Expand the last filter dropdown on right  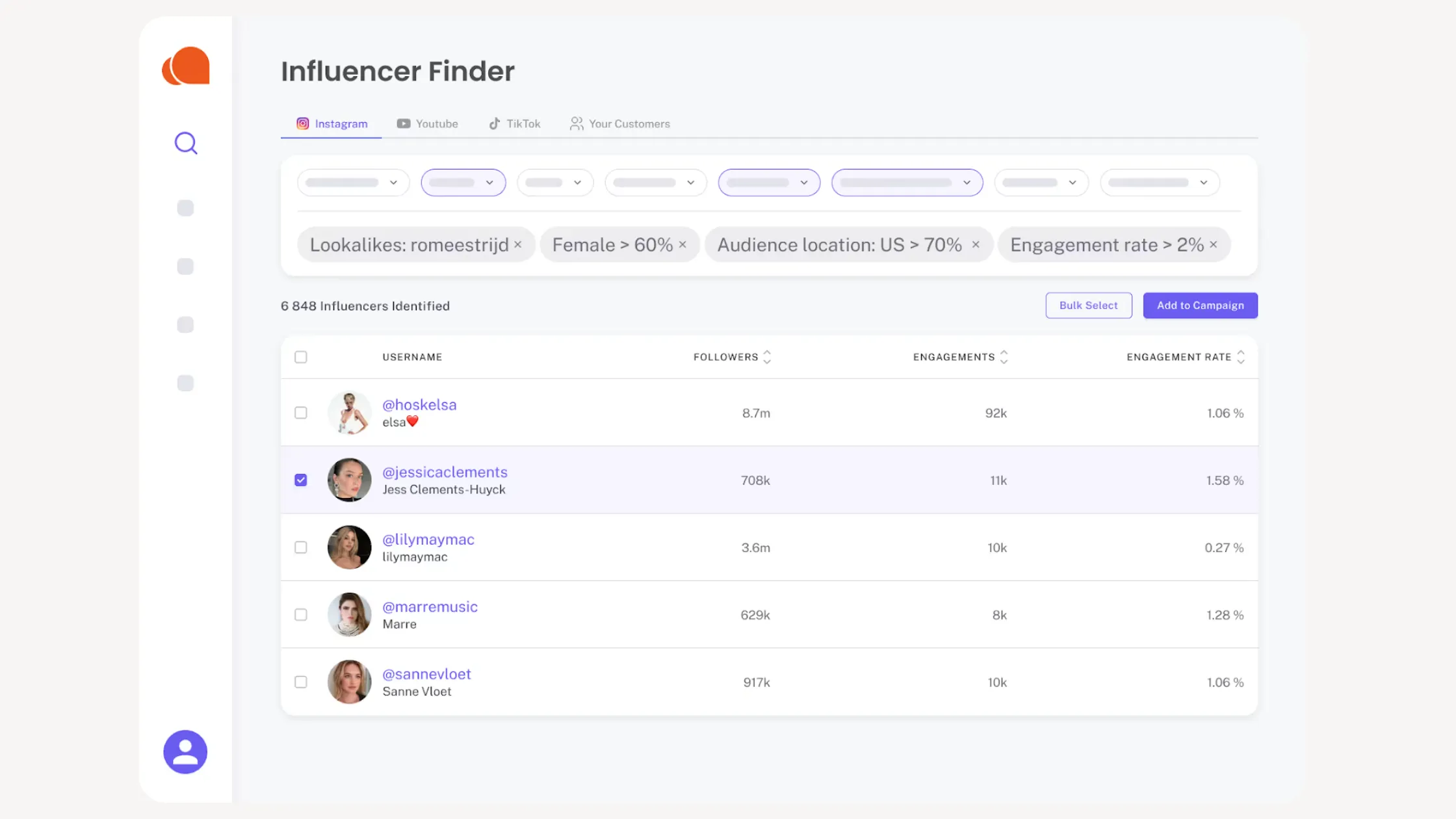[1160, 183]
